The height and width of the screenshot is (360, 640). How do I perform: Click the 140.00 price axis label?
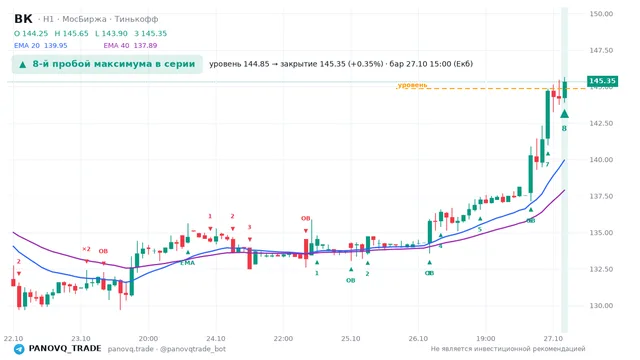click(x=601, y=160)
